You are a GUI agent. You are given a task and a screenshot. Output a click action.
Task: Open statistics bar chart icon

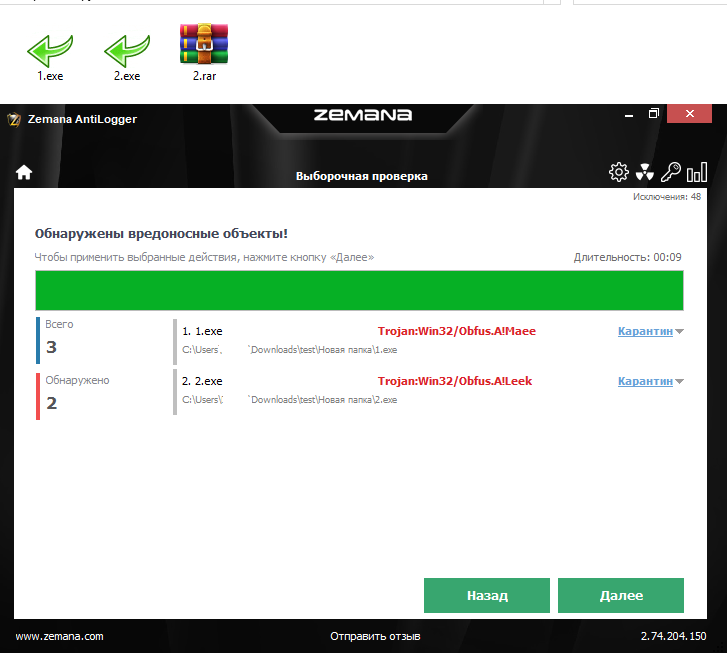click(697, 172)
